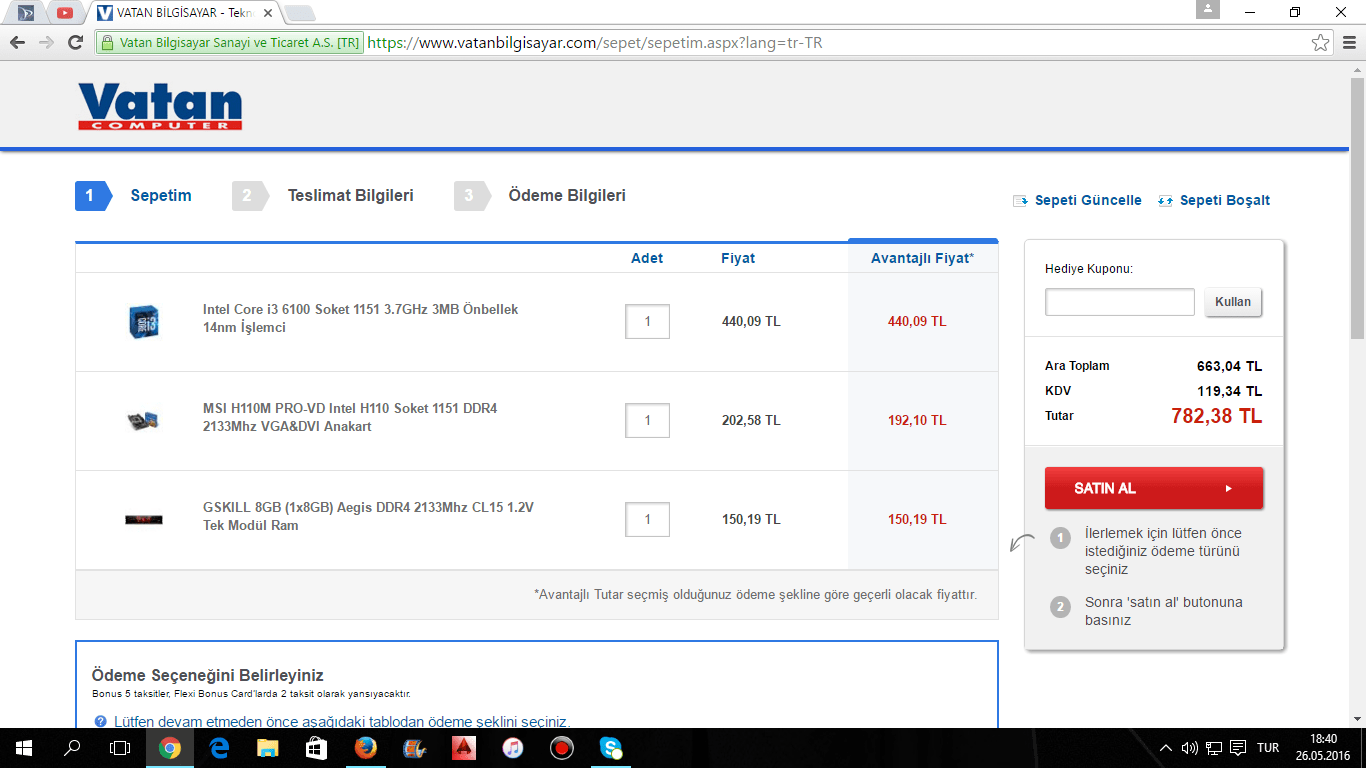Edit quantity field for GSKILL 8GB RAM
Viewport: 1366px width, 768px height.
(647, 519)
